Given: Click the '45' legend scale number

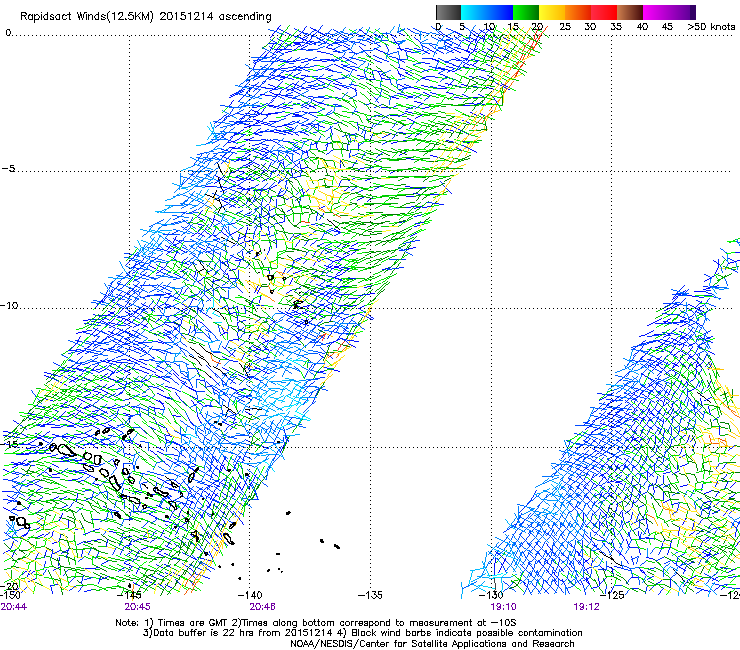Looking at the screenshot, I should [667, 27].
